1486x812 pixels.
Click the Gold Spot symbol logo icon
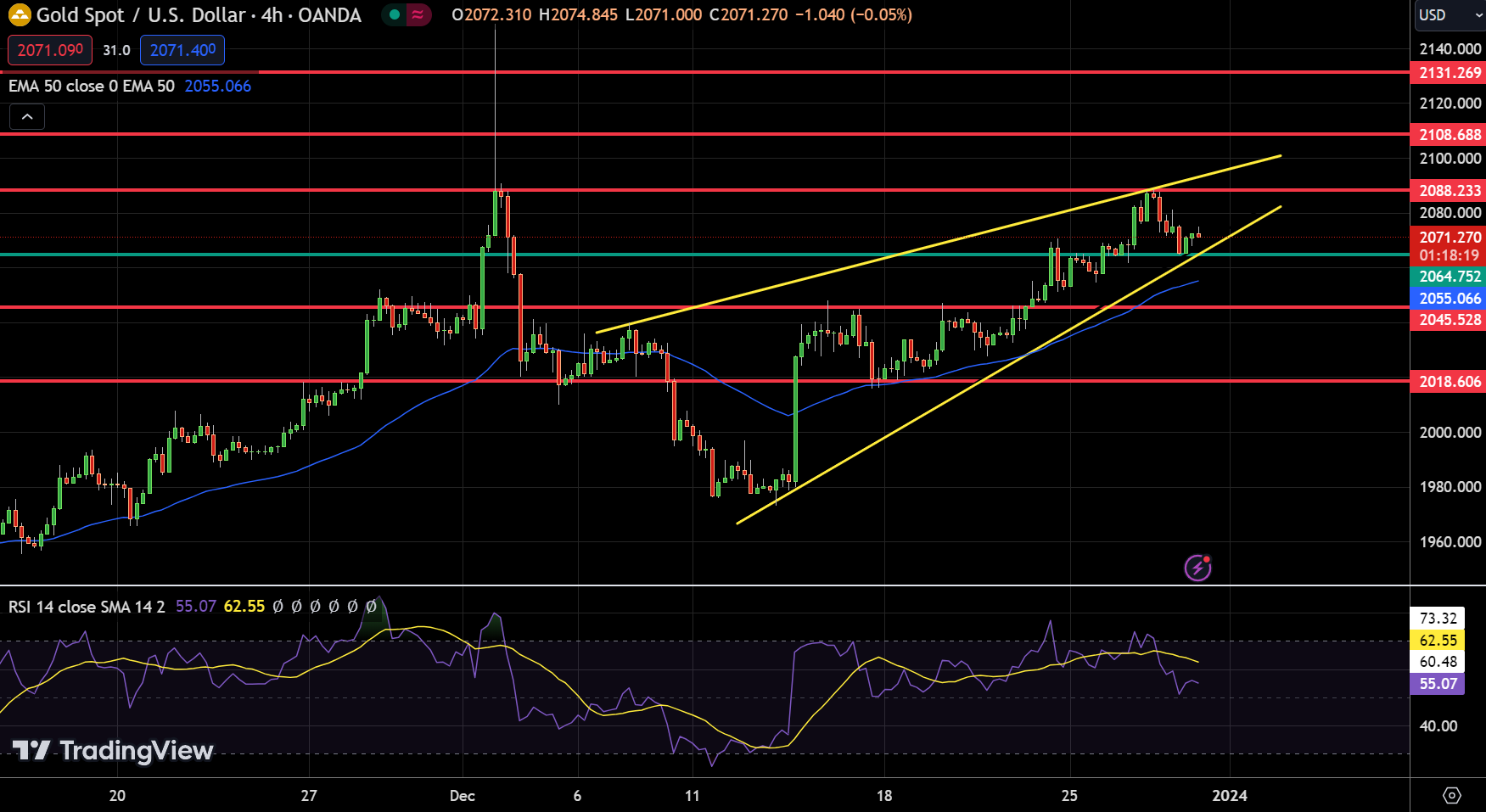19,14
